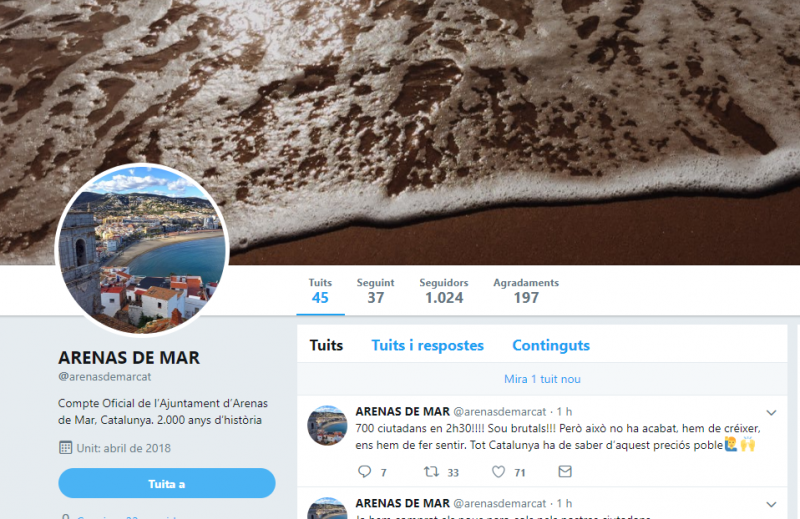The width and height of the screenshot is (800, 519).
Task: Send first tweet via direct message
Action: (x=565, y=472)
